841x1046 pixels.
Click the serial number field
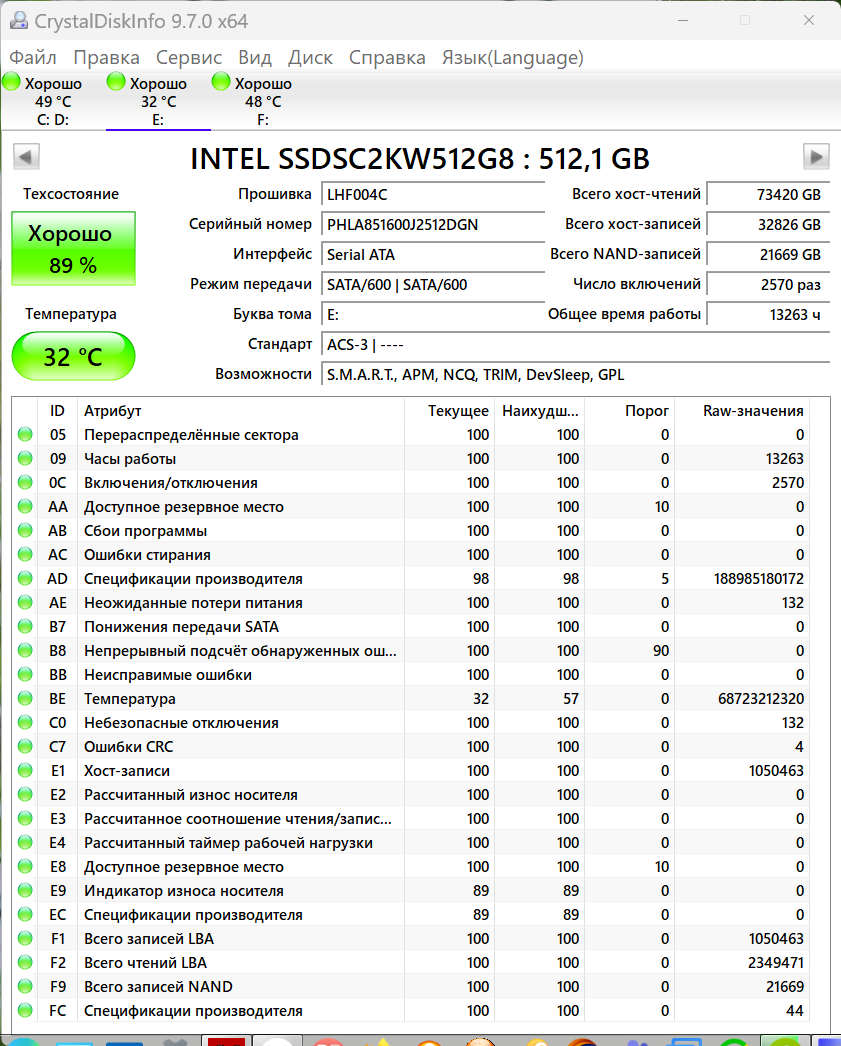point(431,225)
